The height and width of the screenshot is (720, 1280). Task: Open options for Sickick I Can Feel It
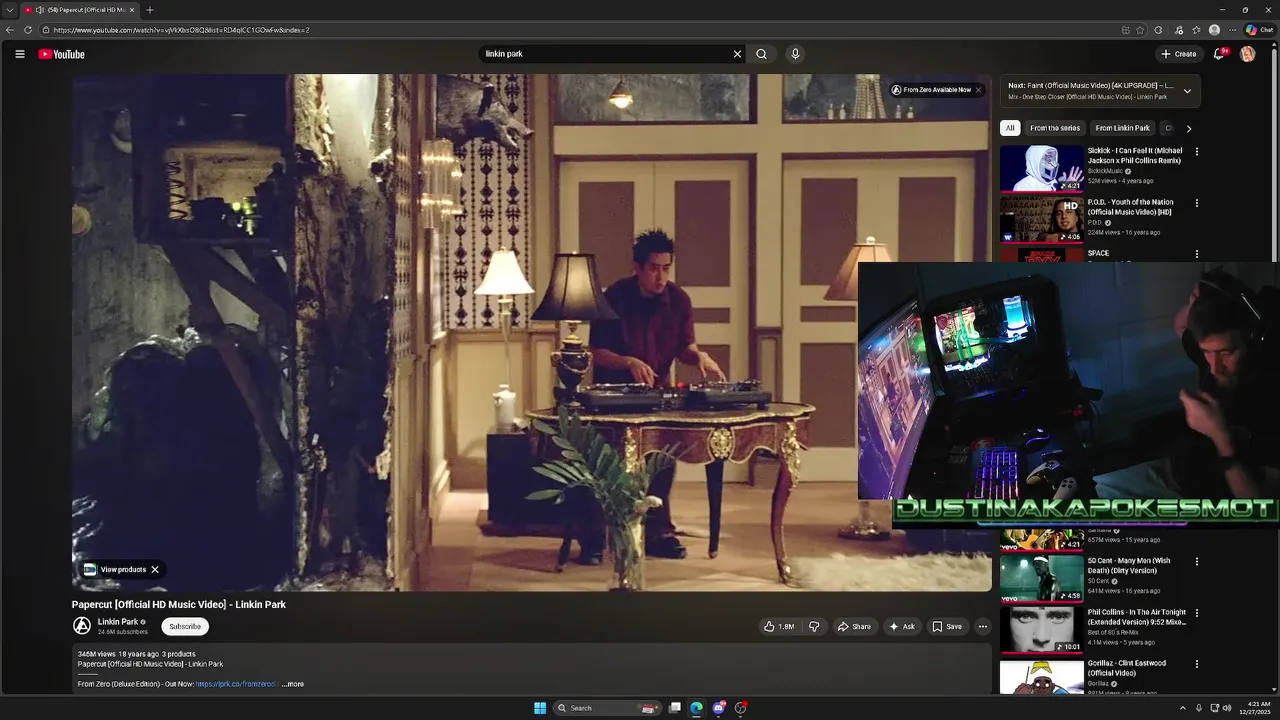pos(1196,152)
